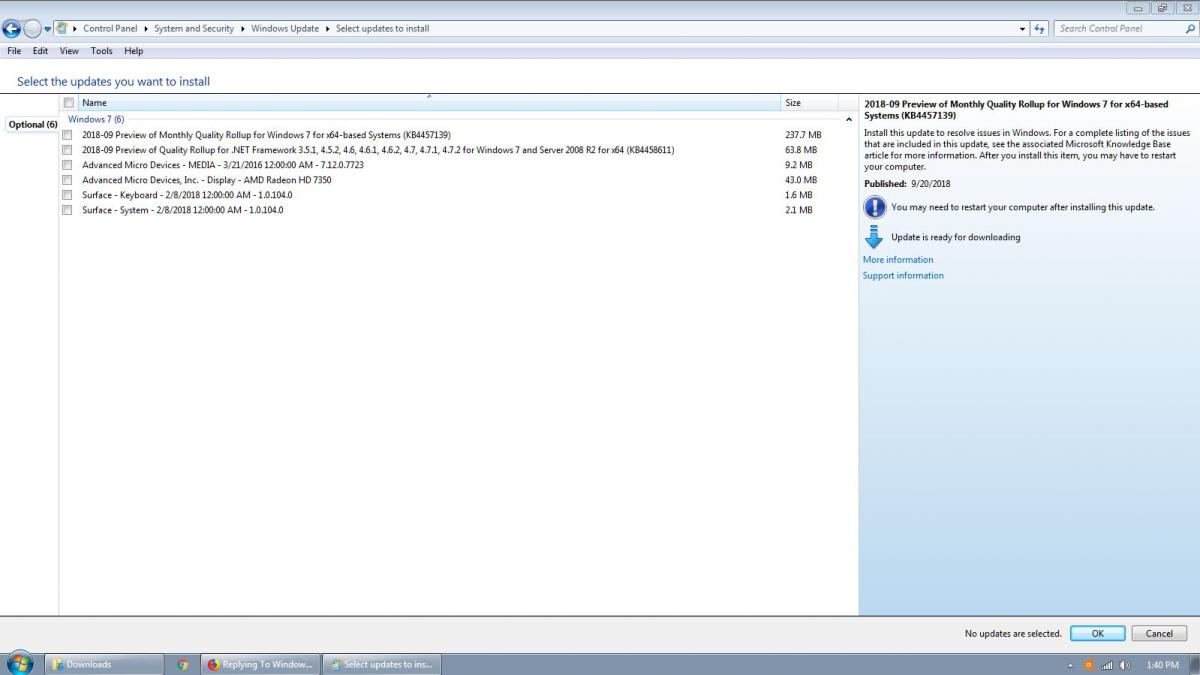Click the orange system tray icon

tap(1089, 665)
